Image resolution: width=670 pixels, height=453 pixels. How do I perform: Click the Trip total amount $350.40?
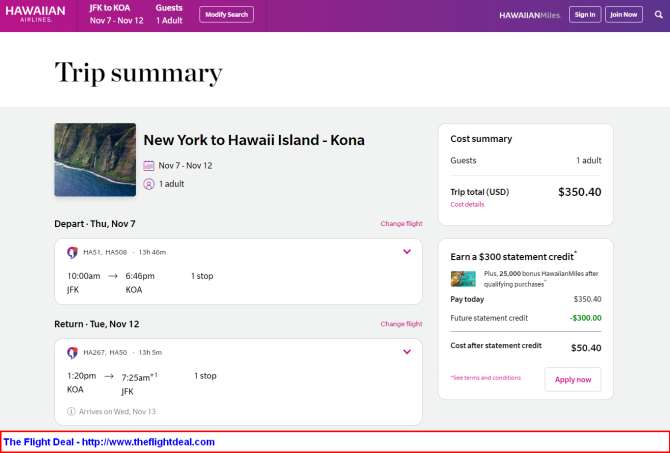[x=580, y=192]
